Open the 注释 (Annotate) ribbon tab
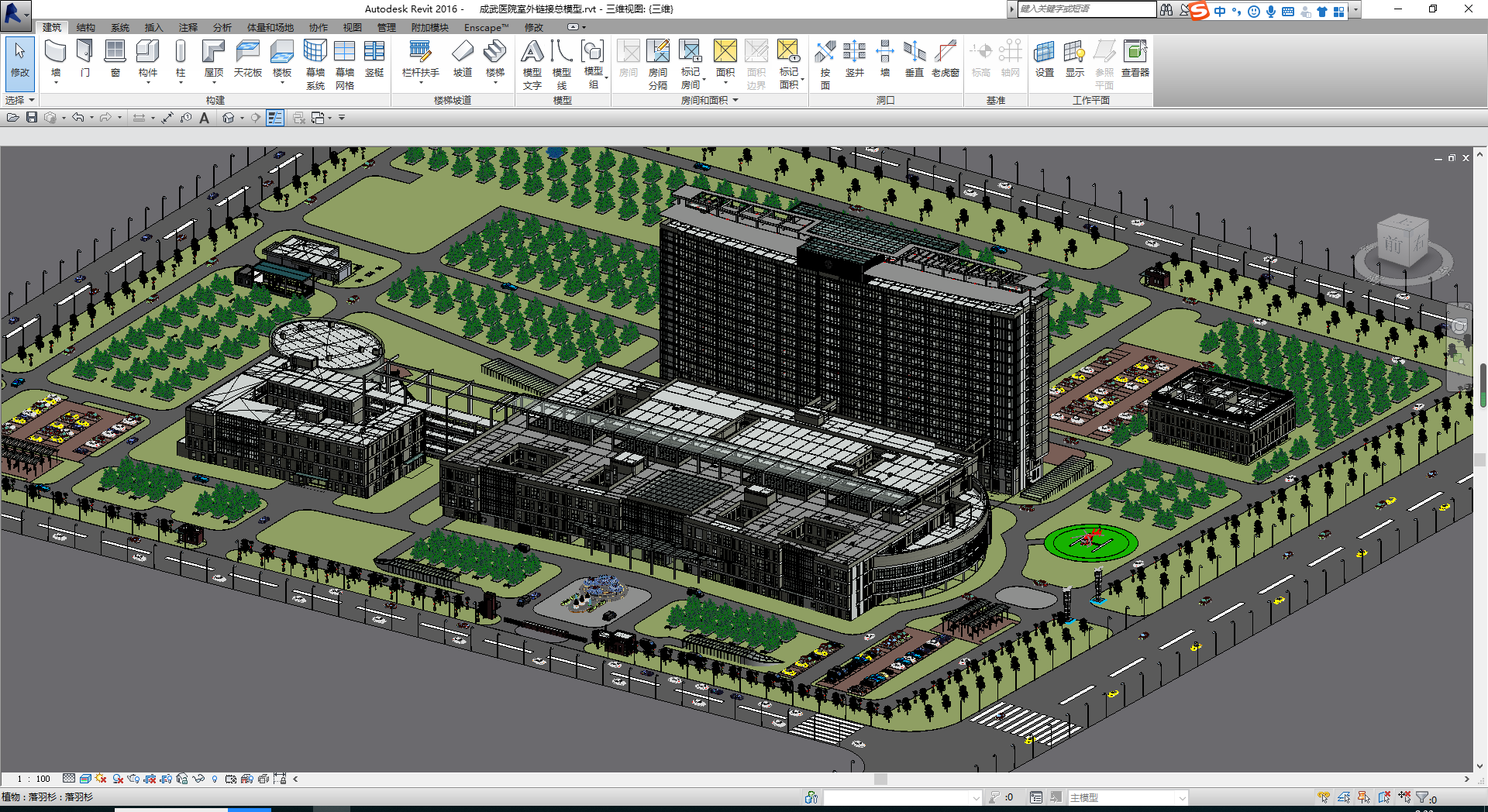This screenshot has height=812, width=1488. point(188,27)
